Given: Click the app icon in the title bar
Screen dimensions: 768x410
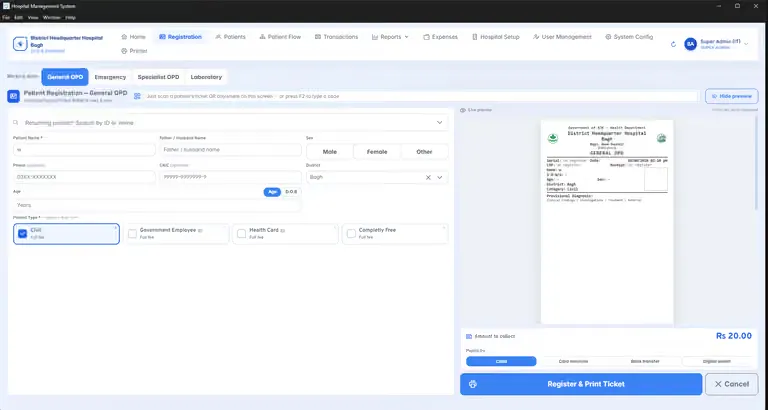Looking at the screenshot, I should click(x=6, y=6).
